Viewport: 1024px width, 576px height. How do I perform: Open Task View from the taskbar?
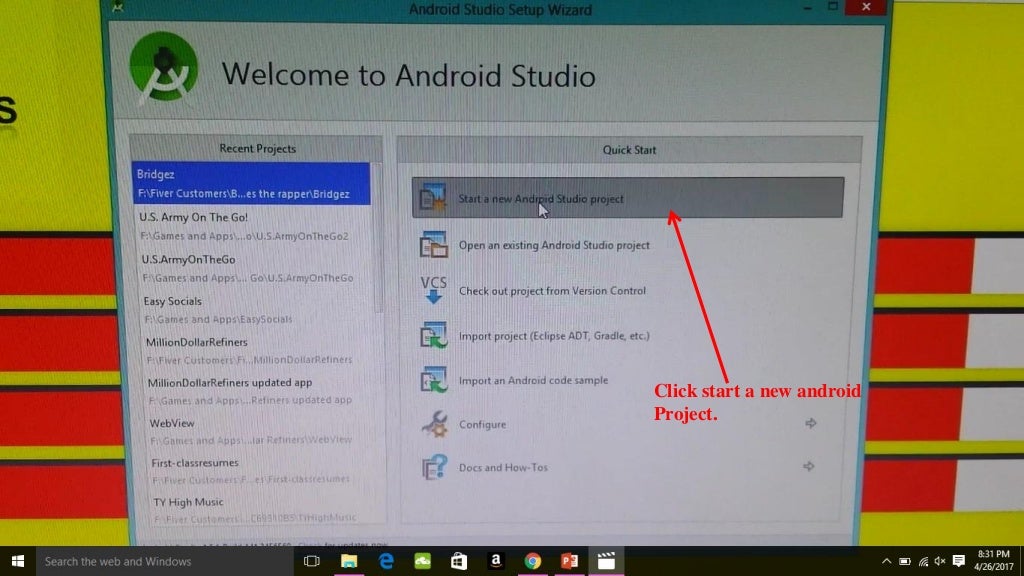click(312, 561)
